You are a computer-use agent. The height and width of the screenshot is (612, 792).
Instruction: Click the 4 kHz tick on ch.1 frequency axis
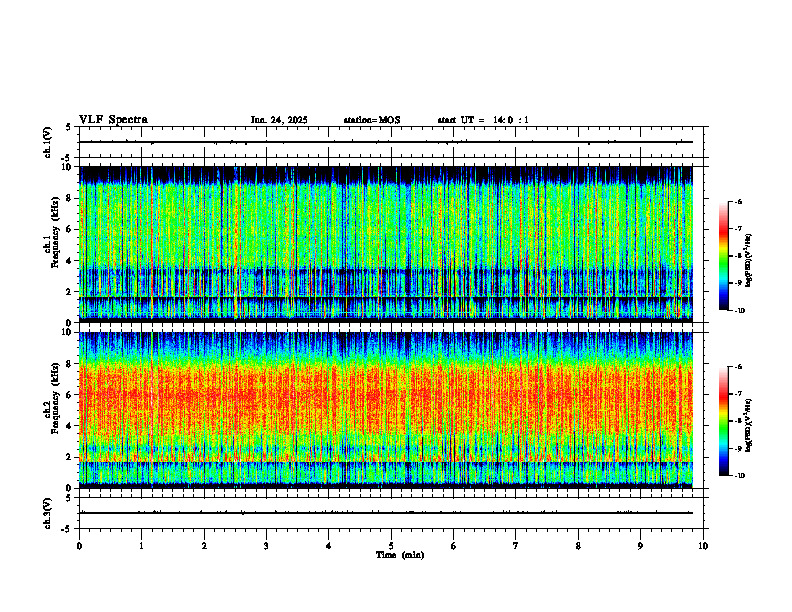coord(70,261)
